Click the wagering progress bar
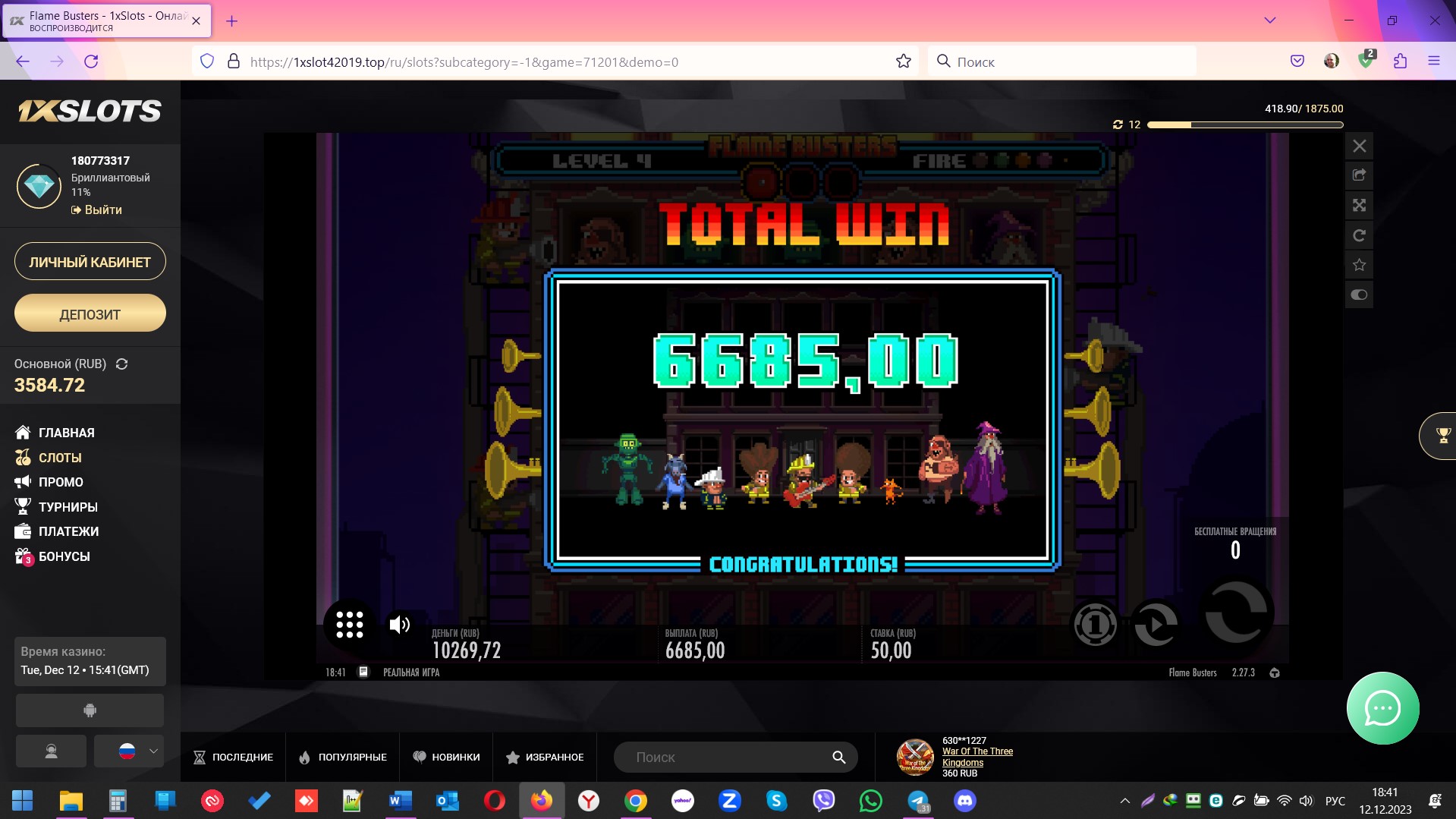This screenshot has width=1456, height=819. coord(1244,124)
